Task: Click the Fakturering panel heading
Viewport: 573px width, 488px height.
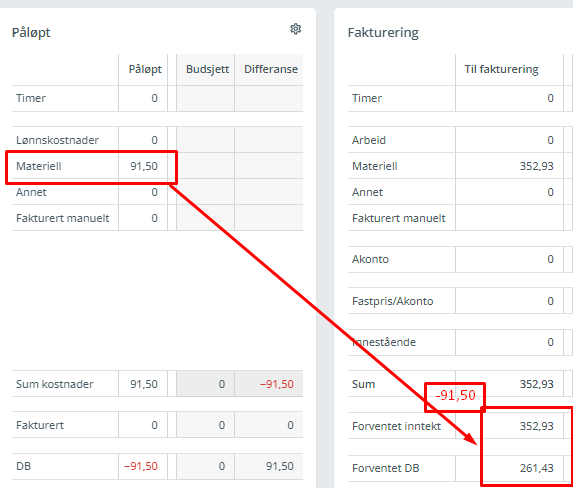Action: [x=383, y=33]
